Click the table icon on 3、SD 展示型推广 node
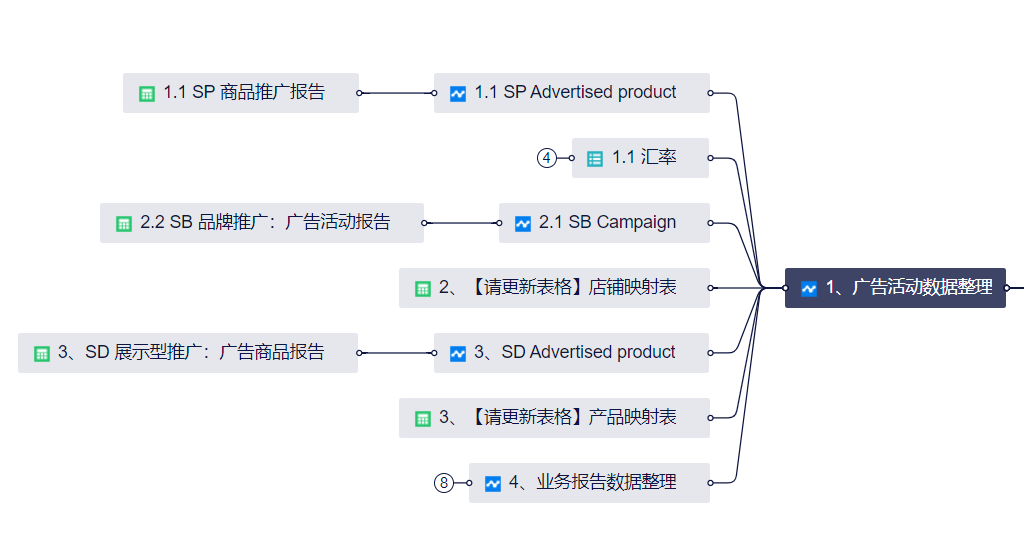This screenshot has width=1024, height=558. click(x=42, y=353)
